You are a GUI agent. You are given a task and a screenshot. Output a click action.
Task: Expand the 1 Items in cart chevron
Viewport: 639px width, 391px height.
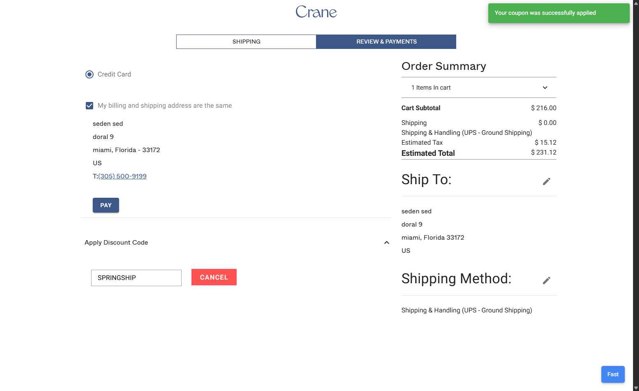point(545,88)
